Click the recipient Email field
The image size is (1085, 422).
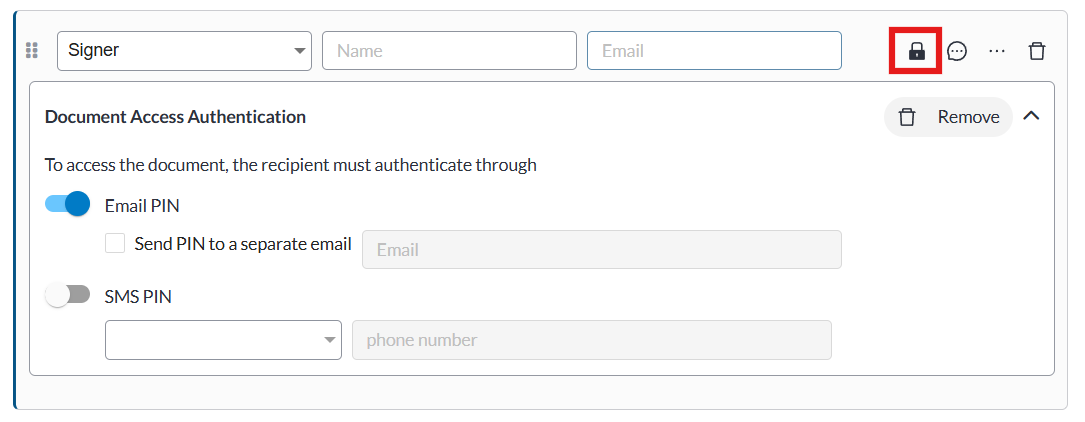714,51
